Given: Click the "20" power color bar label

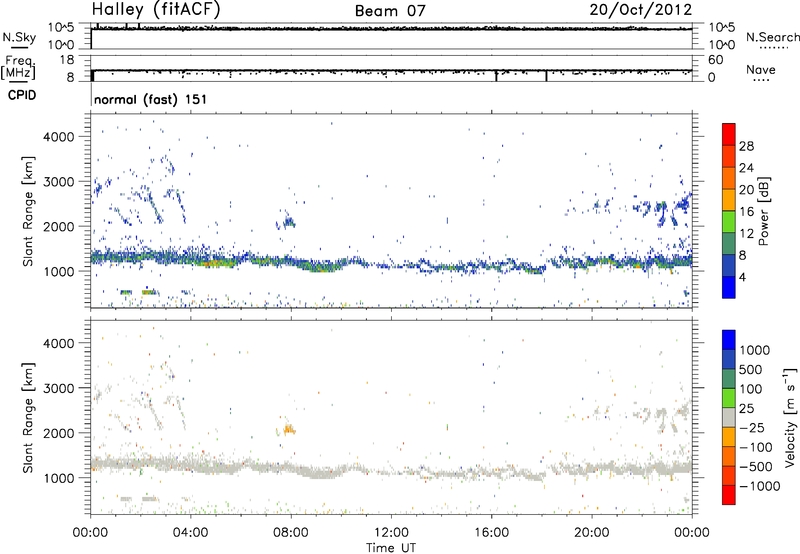Looking at the screenshot, I should tap(746, 190).
